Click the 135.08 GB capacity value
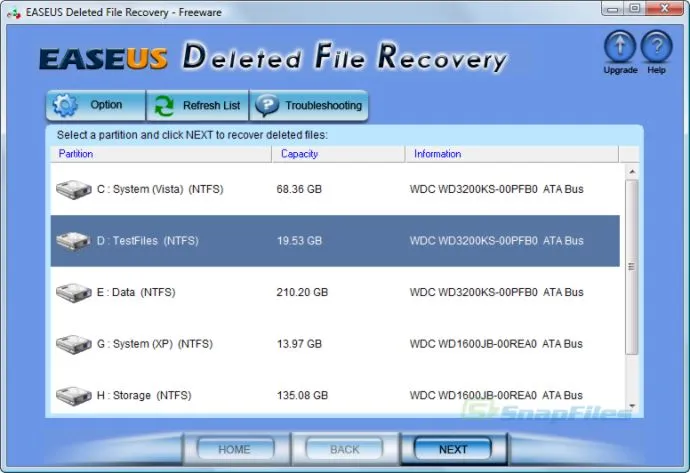 302,395
